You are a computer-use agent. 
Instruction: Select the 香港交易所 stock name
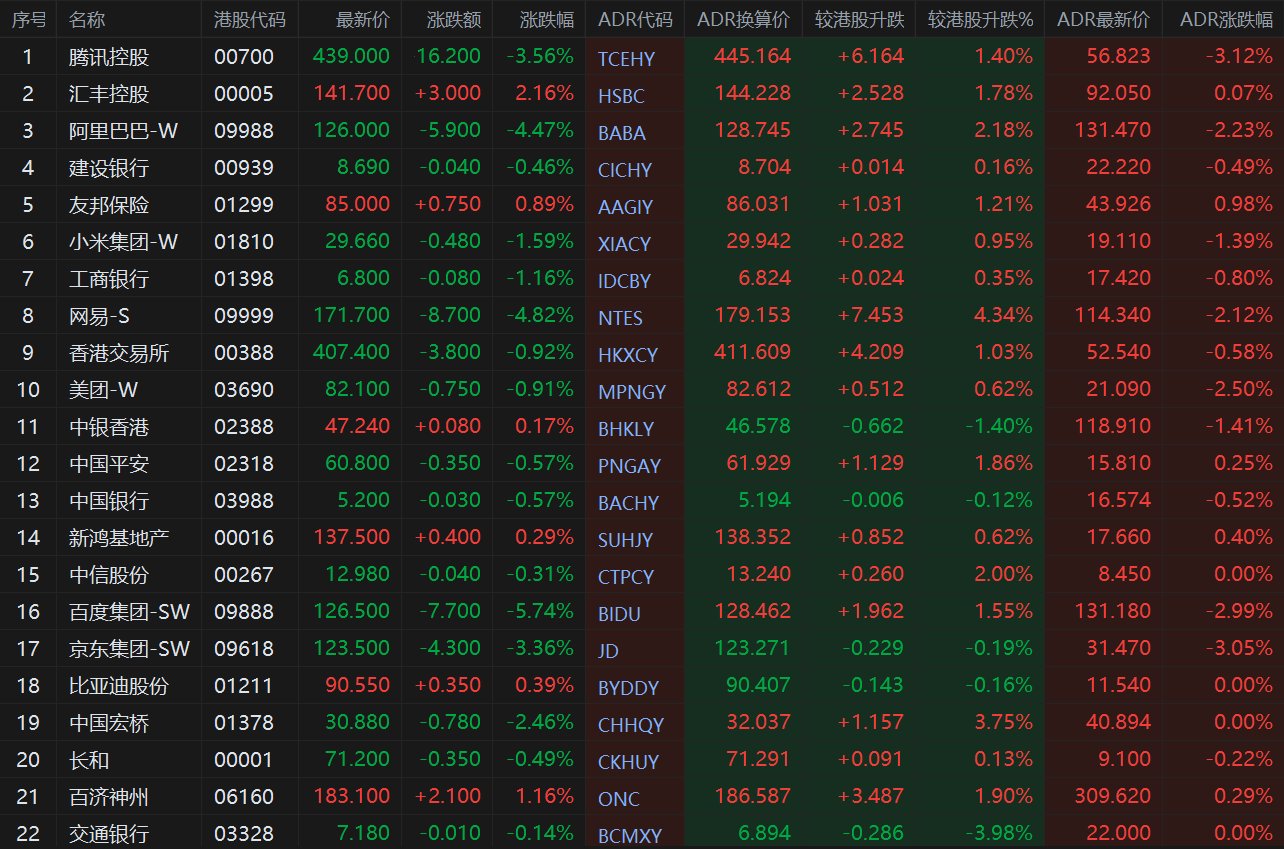(120, 353)
